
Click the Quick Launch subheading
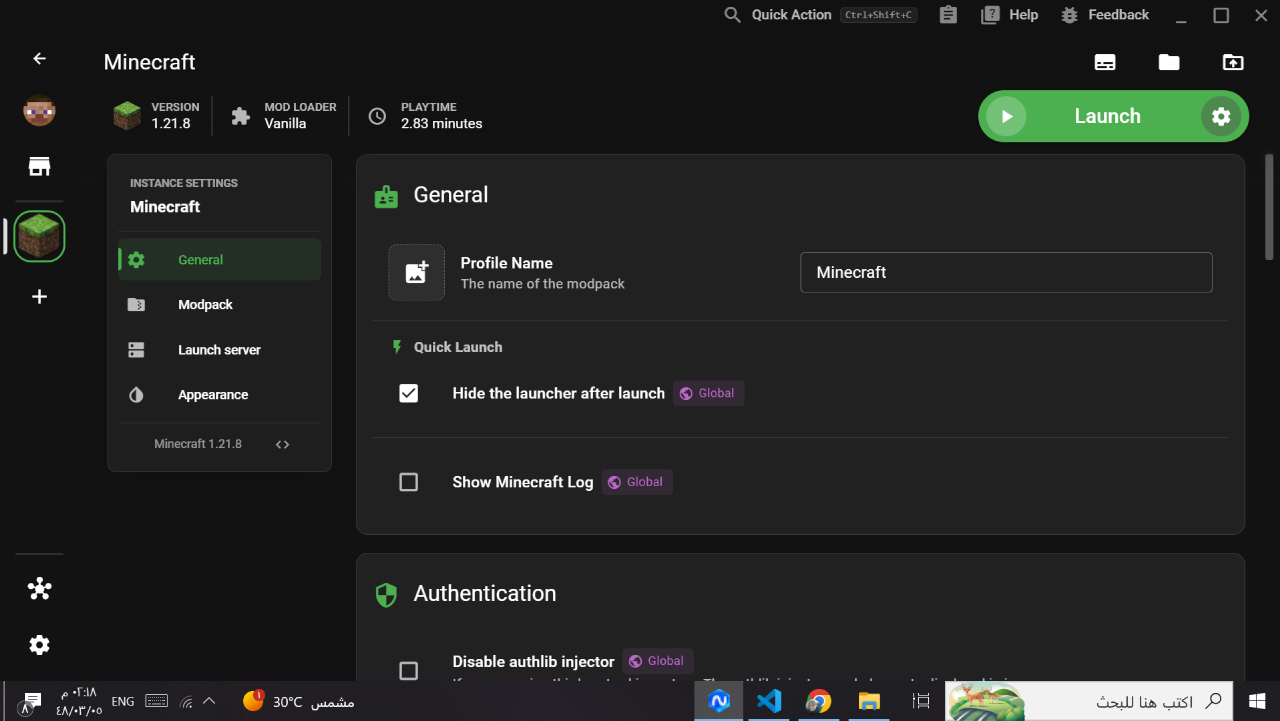[x=458, y=347]
